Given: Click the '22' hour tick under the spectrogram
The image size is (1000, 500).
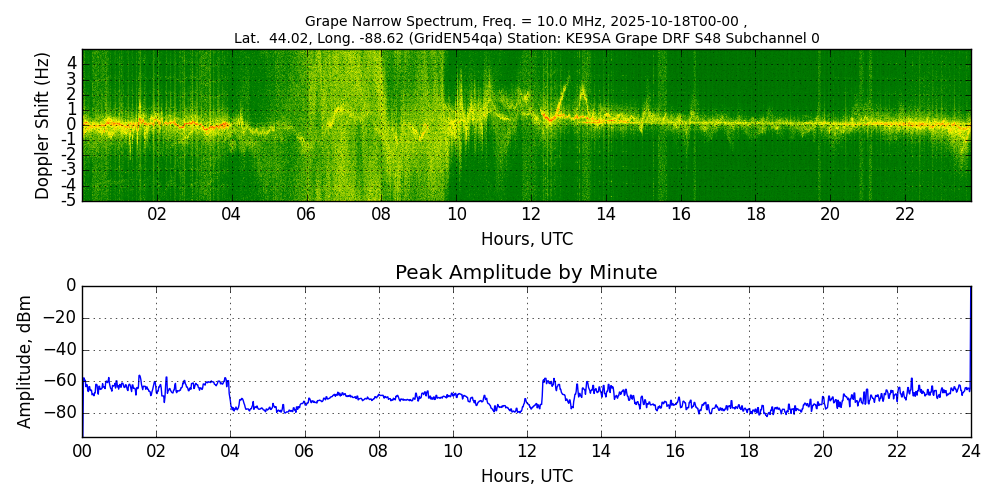Looking at the screenshot, I should (905, 214).
